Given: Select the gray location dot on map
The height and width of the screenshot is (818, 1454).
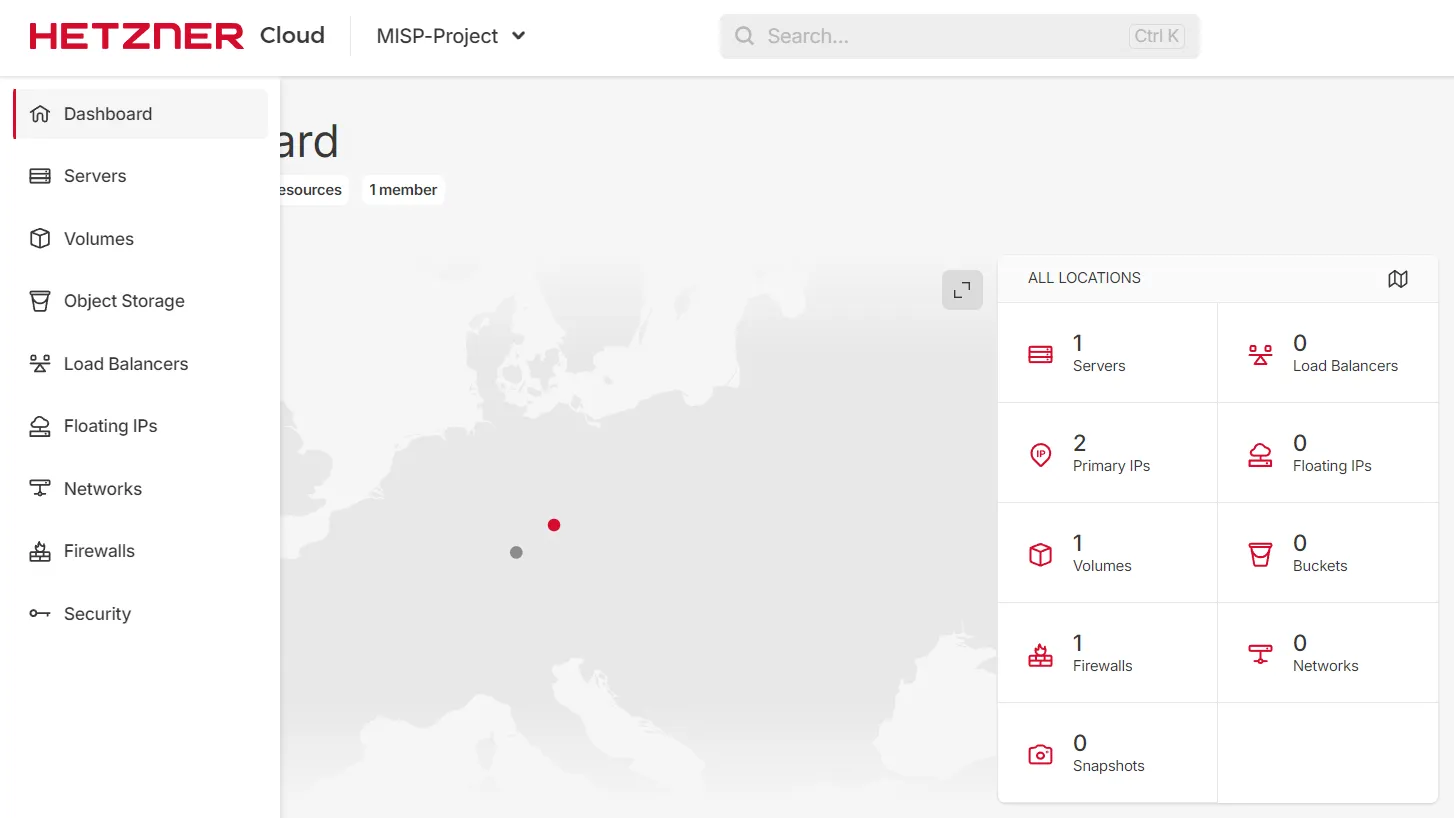Looking at the screenshot, I should click(516, 552).
